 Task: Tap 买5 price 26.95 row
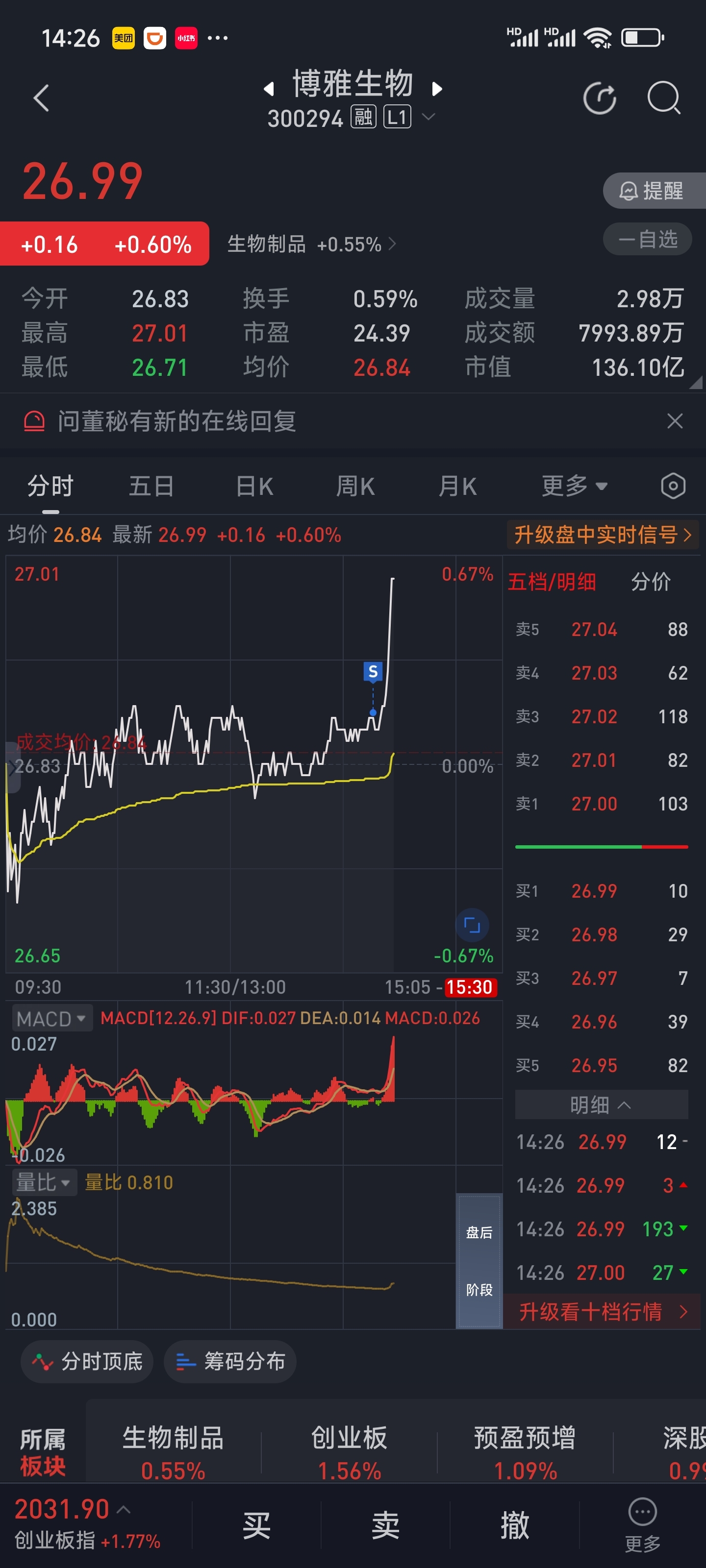coord(602,1066)
